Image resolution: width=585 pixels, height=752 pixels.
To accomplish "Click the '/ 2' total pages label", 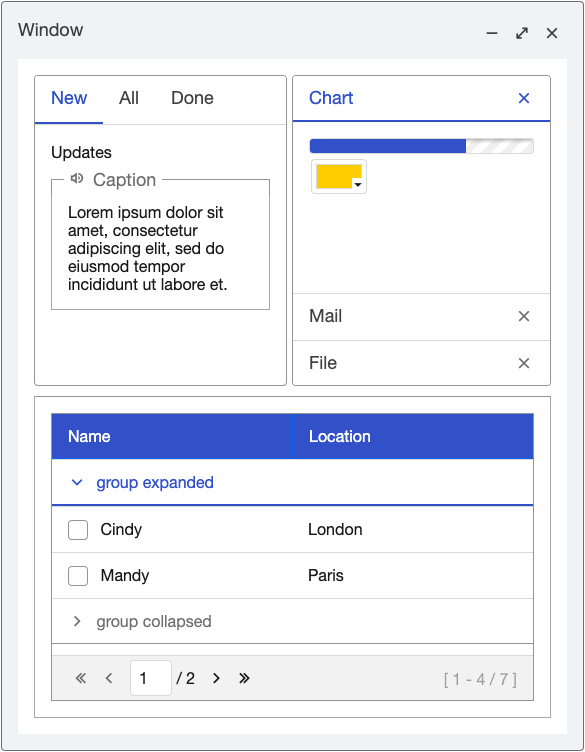I will coord(185,678).
